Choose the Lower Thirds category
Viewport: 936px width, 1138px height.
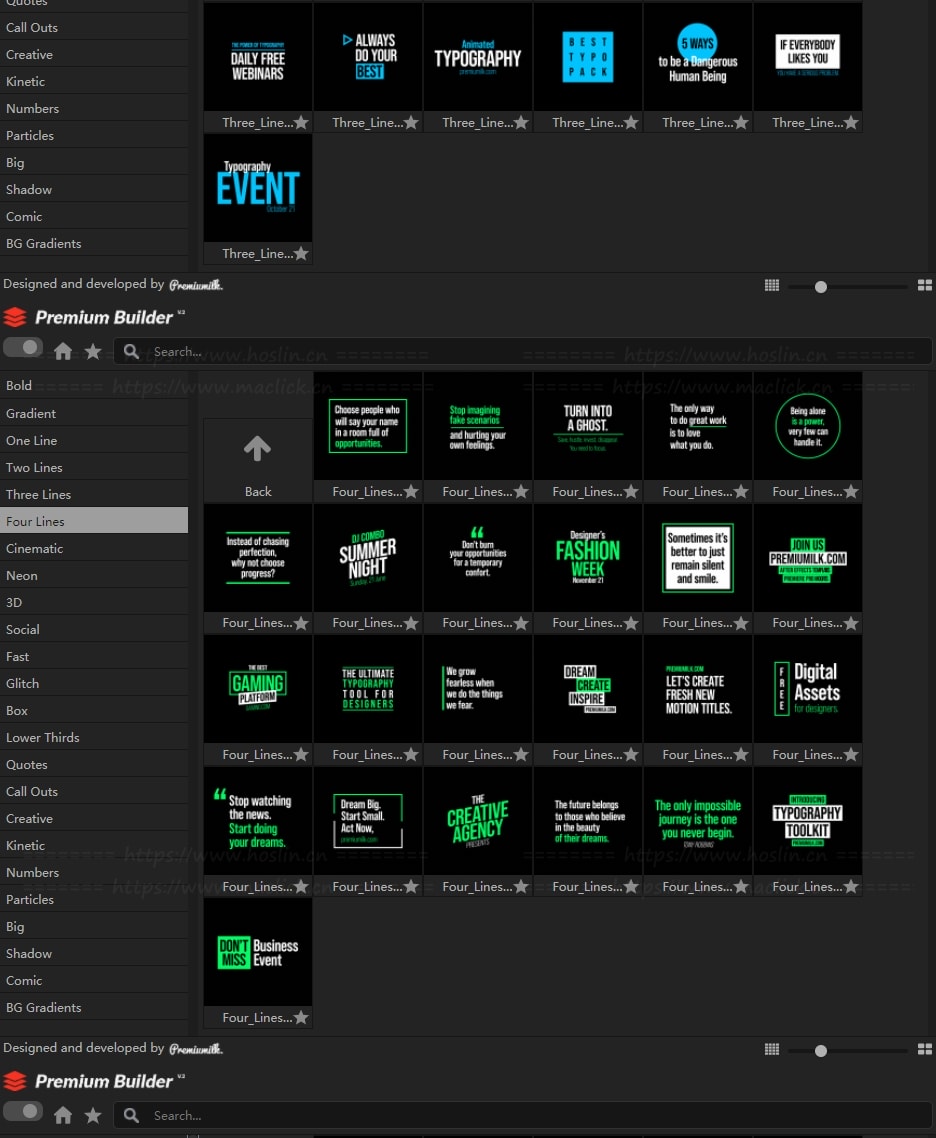pyautogui.click(x=94, y=737)
